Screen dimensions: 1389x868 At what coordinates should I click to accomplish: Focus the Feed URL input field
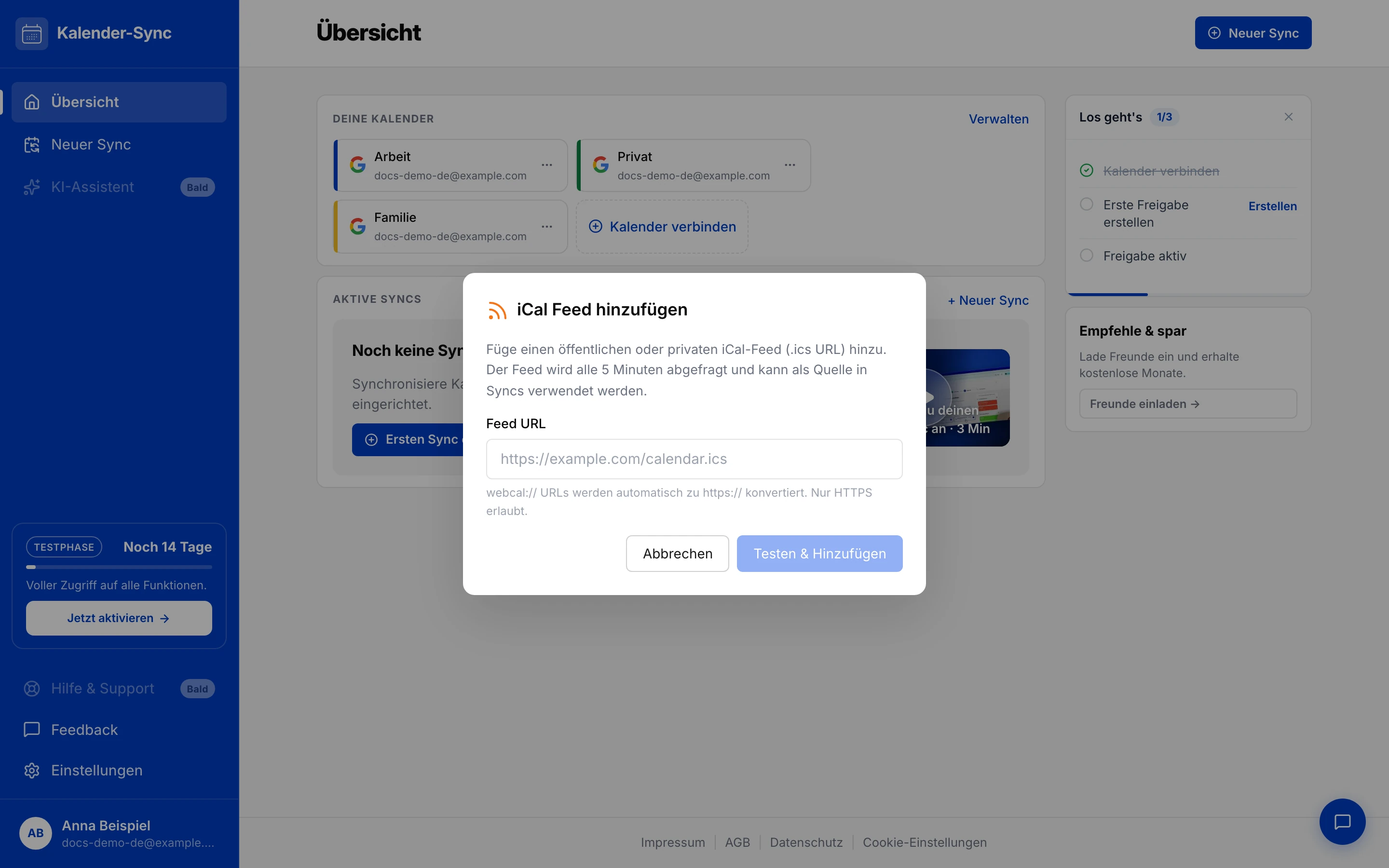694,459
